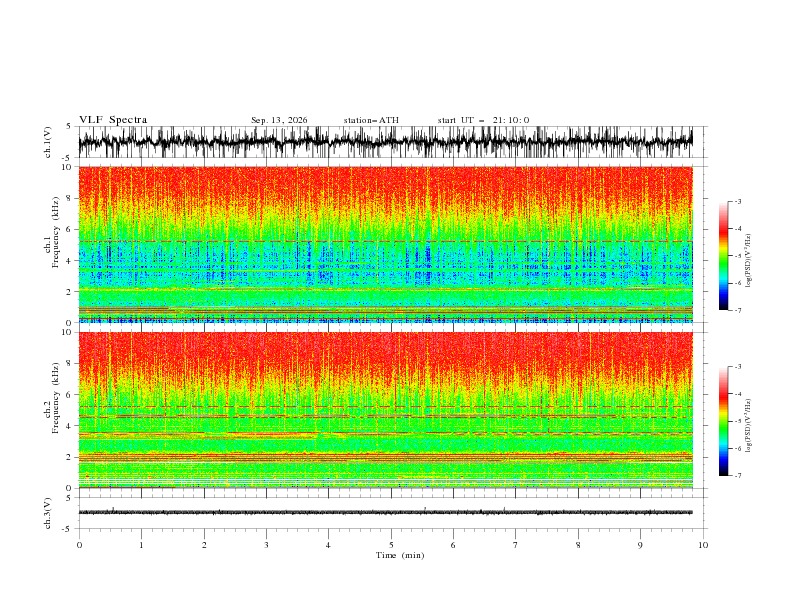Click the ch.1 Frequency (kHz) axis label

[x=53, y=244]
